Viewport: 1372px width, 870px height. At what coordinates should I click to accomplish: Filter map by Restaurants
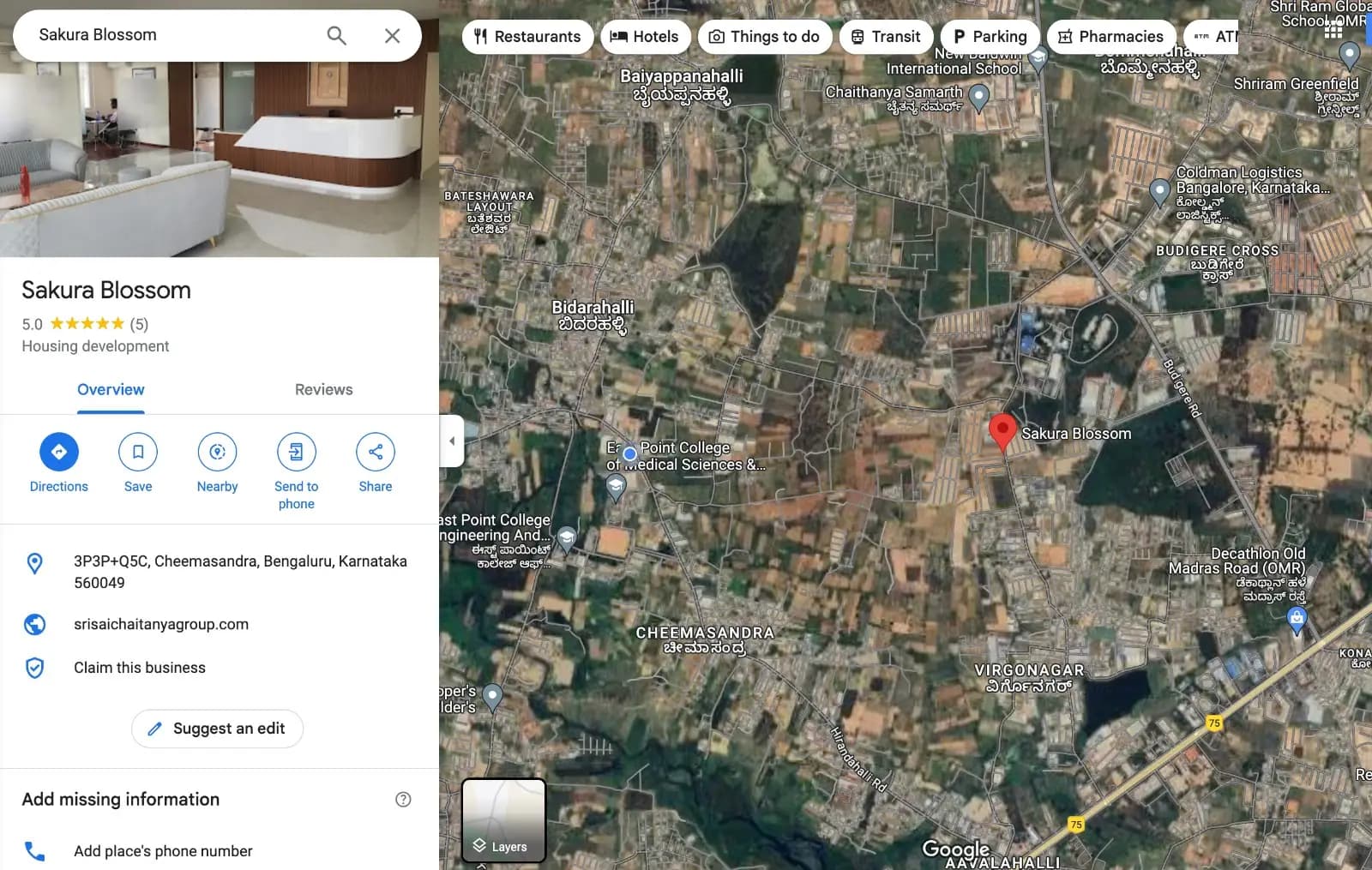coord(527,36)
